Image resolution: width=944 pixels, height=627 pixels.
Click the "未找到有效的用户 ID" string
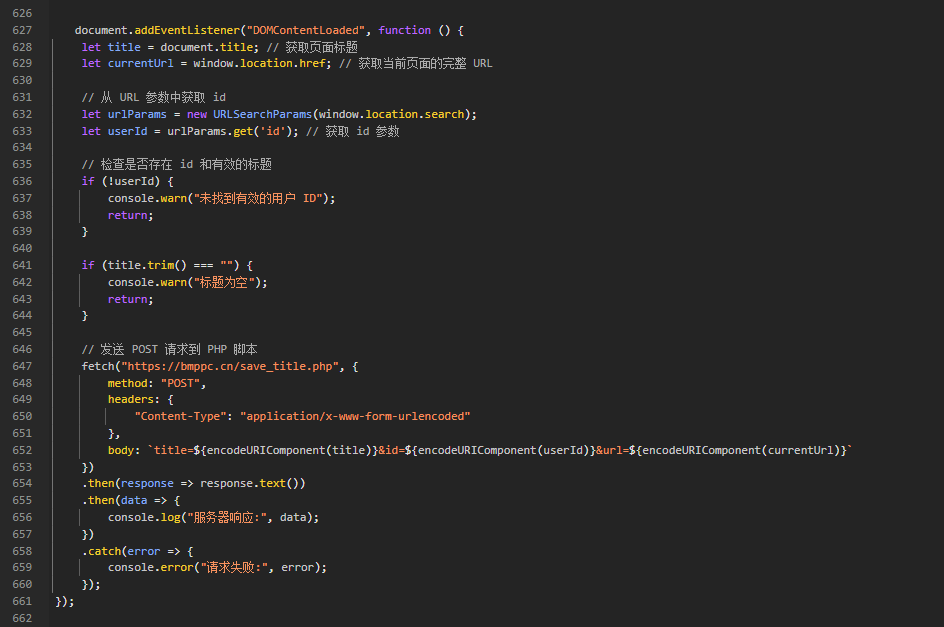(257, 198)
